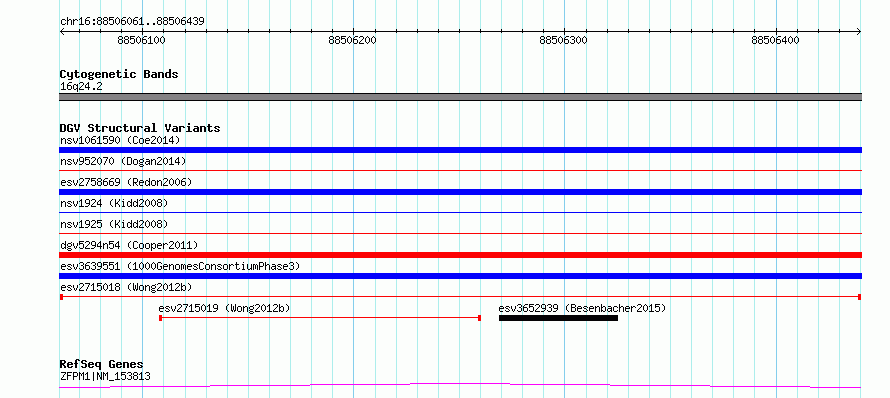Open the esv2758669 (Redon2006) label

pyautogui.click(x=126, y=182)
